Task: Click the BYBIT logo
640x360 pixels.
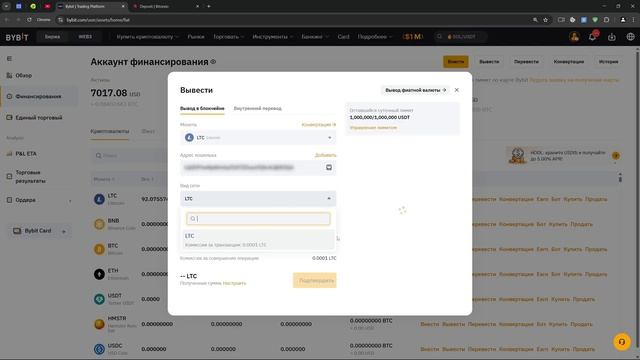Action: tap(17, 37)
